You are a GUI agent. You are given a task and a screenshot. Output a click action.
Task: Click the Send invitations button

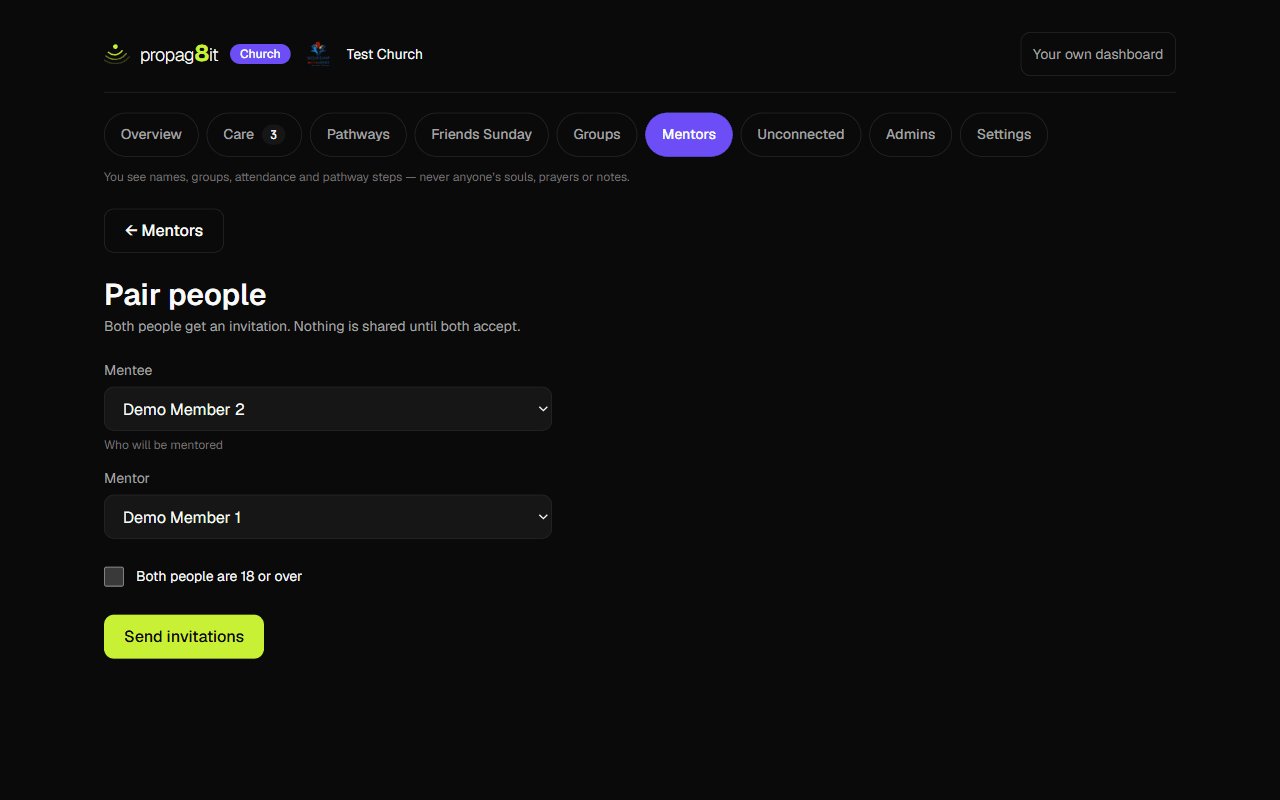tap(184, 637)
